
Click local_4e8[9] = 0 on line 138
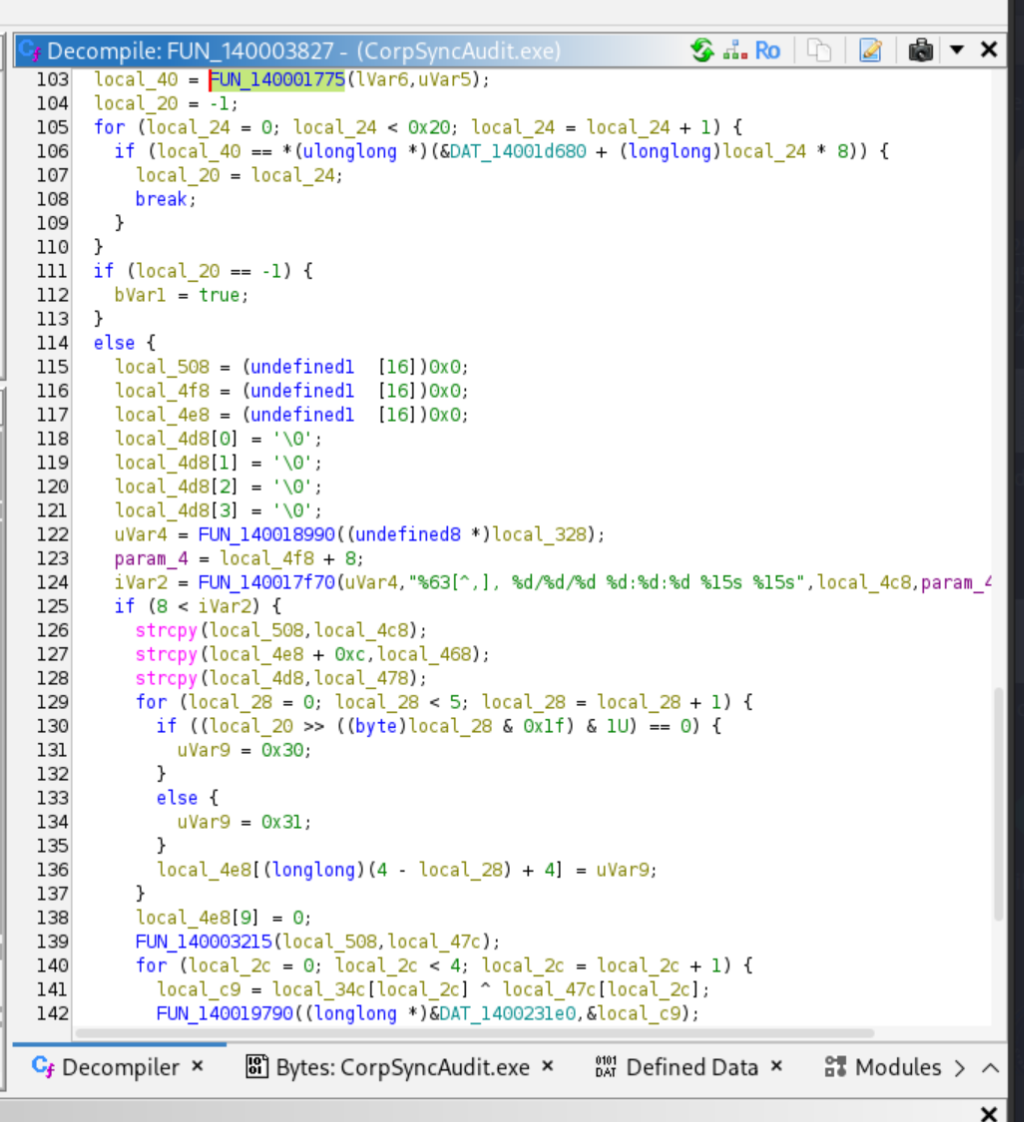tap(223, 917)
